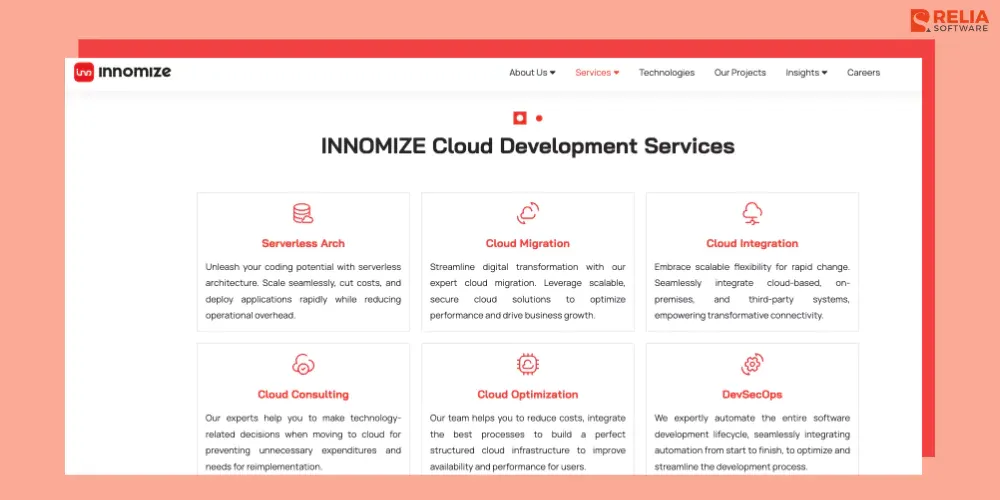
Task: Click the Innomize logo in header
Action: [x=122, y=72]
